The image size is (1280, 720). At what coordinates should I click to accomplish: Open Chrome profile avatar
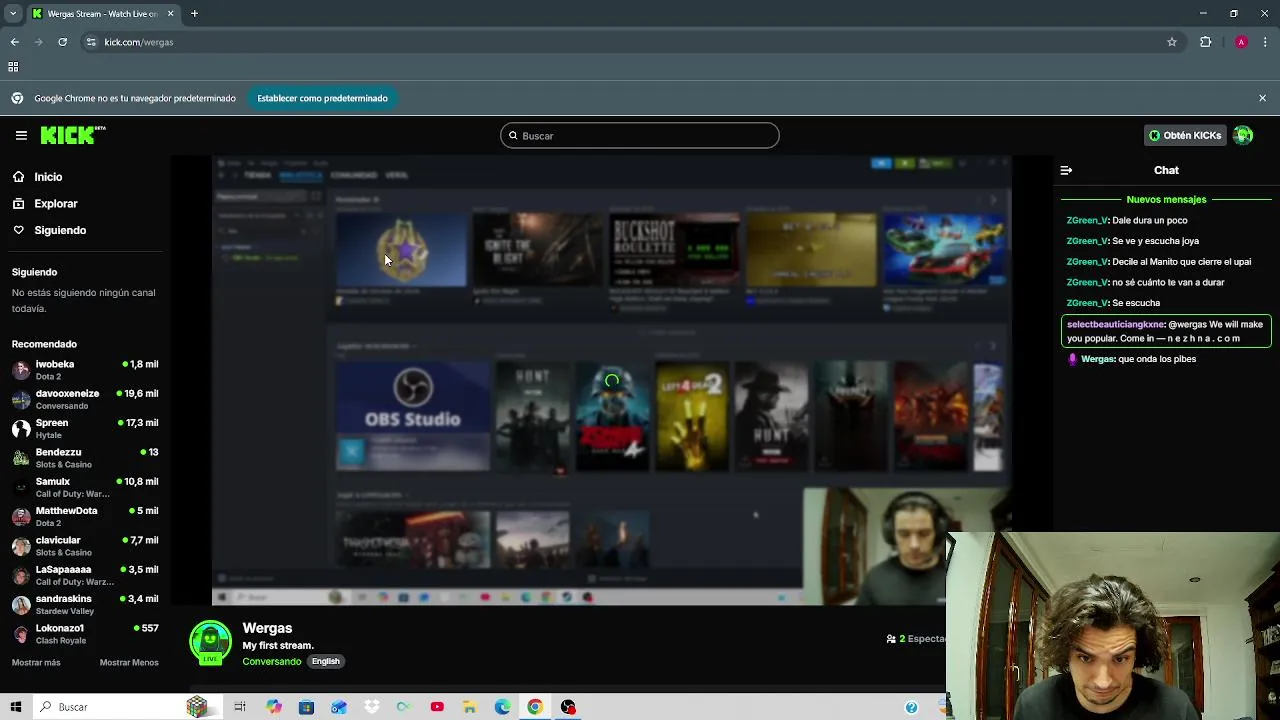(1241, 42)
